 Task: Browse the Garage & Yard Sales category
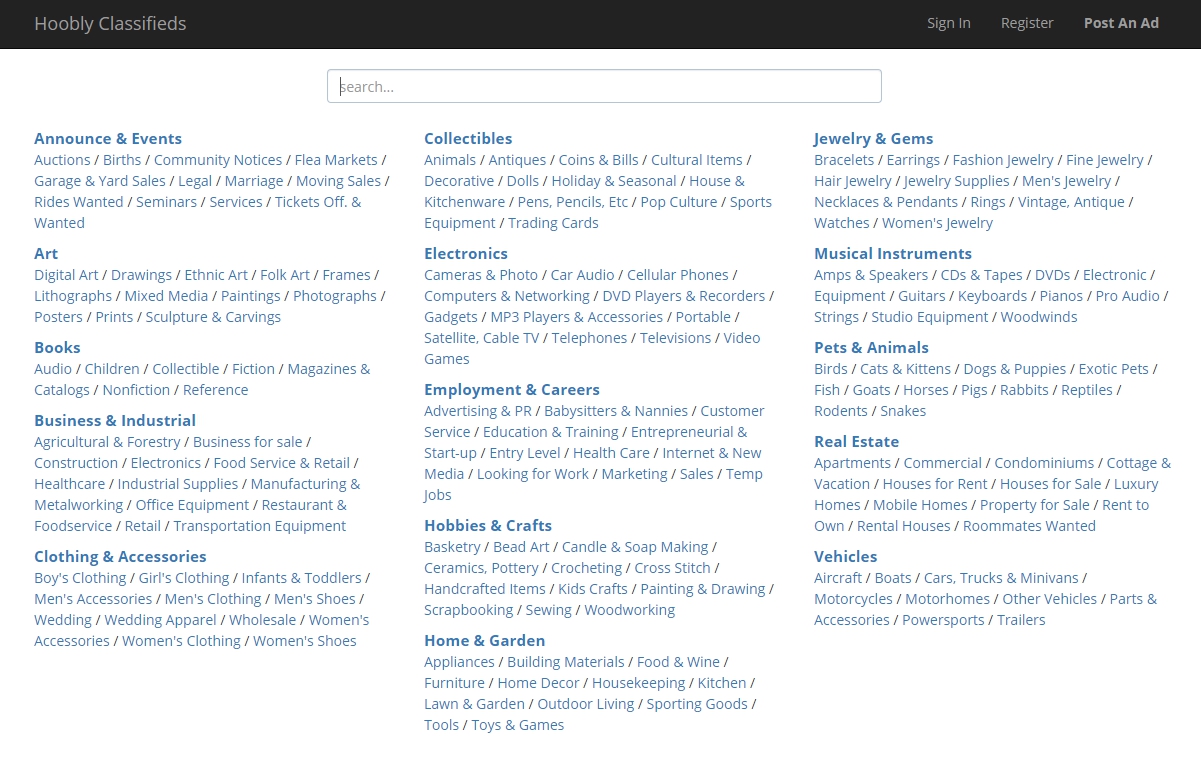pyautogui.click(x=100, y=181)
